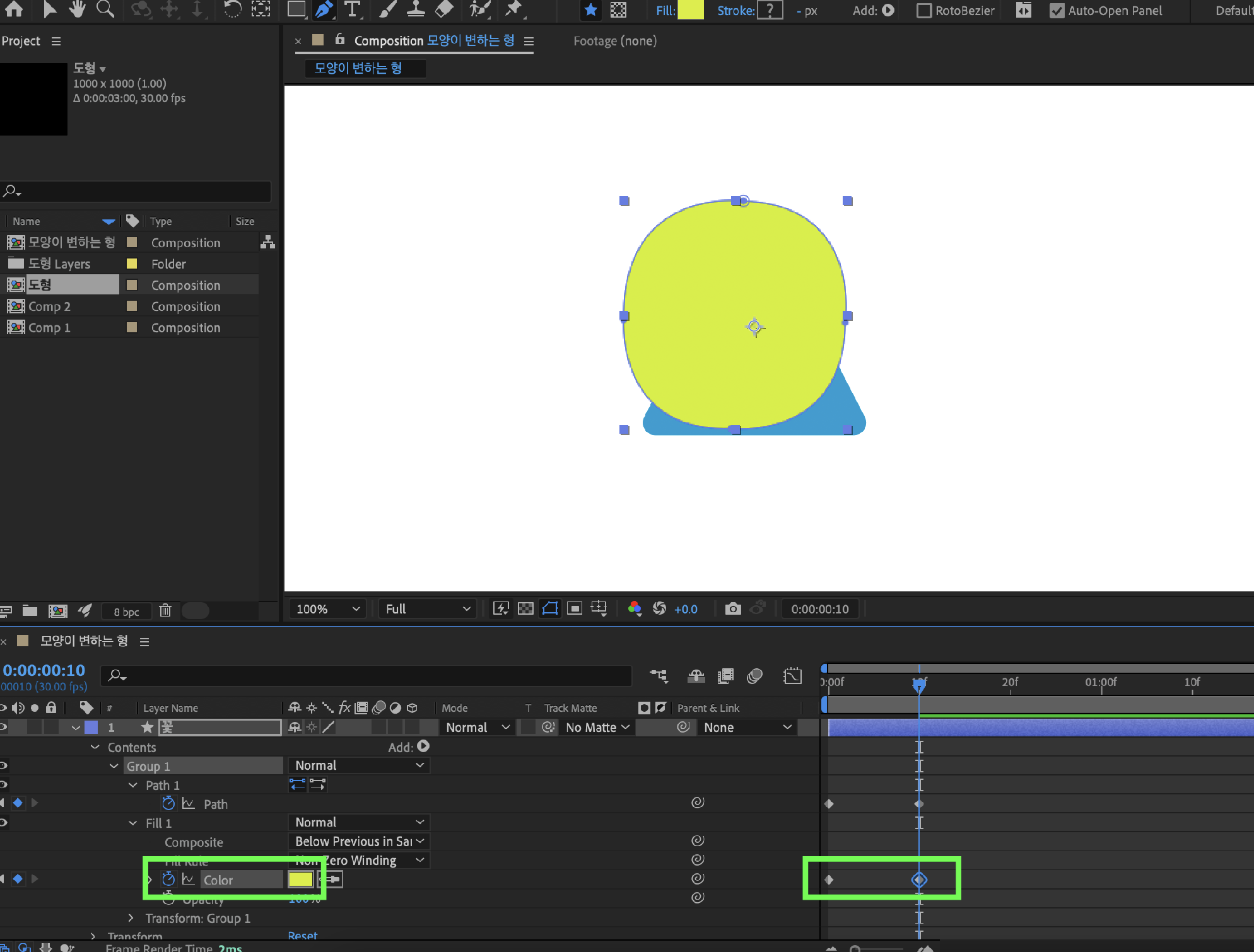Collapse the Fill 1 group
This screenshot has width=1254, height=952.
(133, 823)
